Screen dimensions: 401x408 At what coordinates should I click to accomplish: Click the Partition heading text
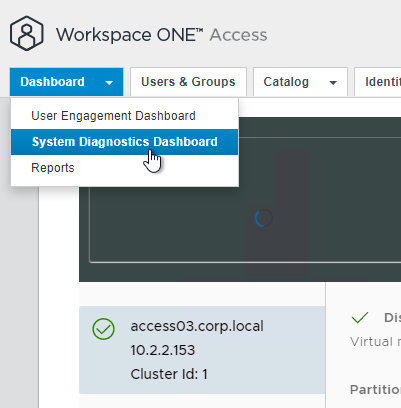375,390
